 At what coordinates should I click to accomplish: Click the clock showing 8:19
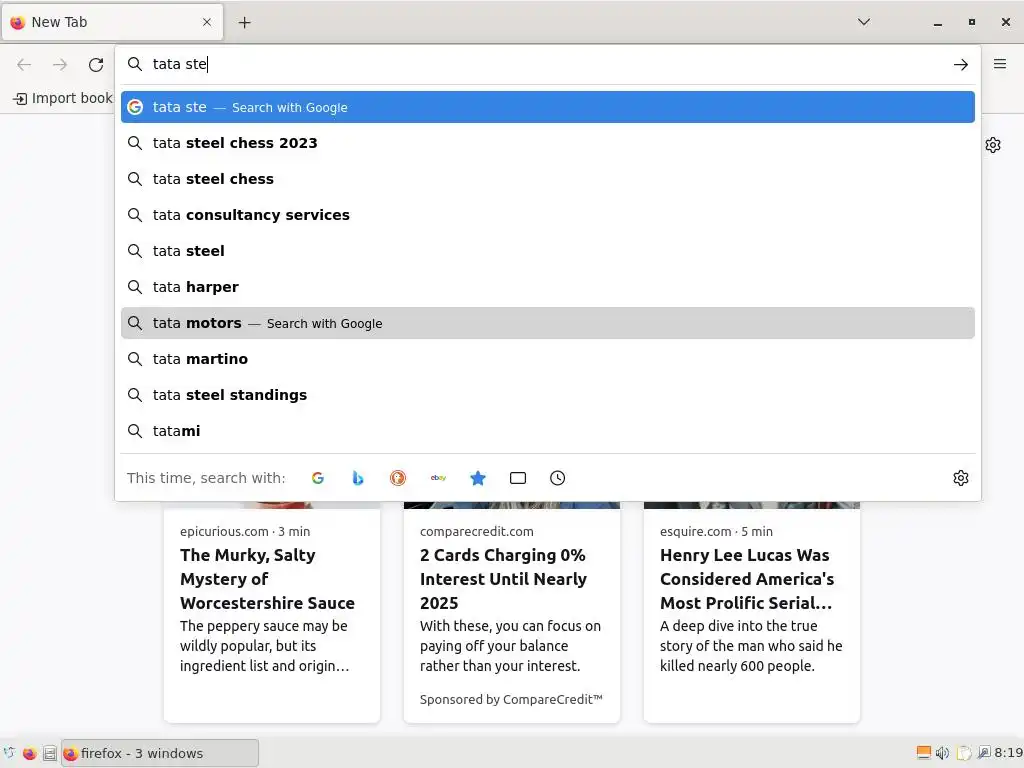point(1009,753)
